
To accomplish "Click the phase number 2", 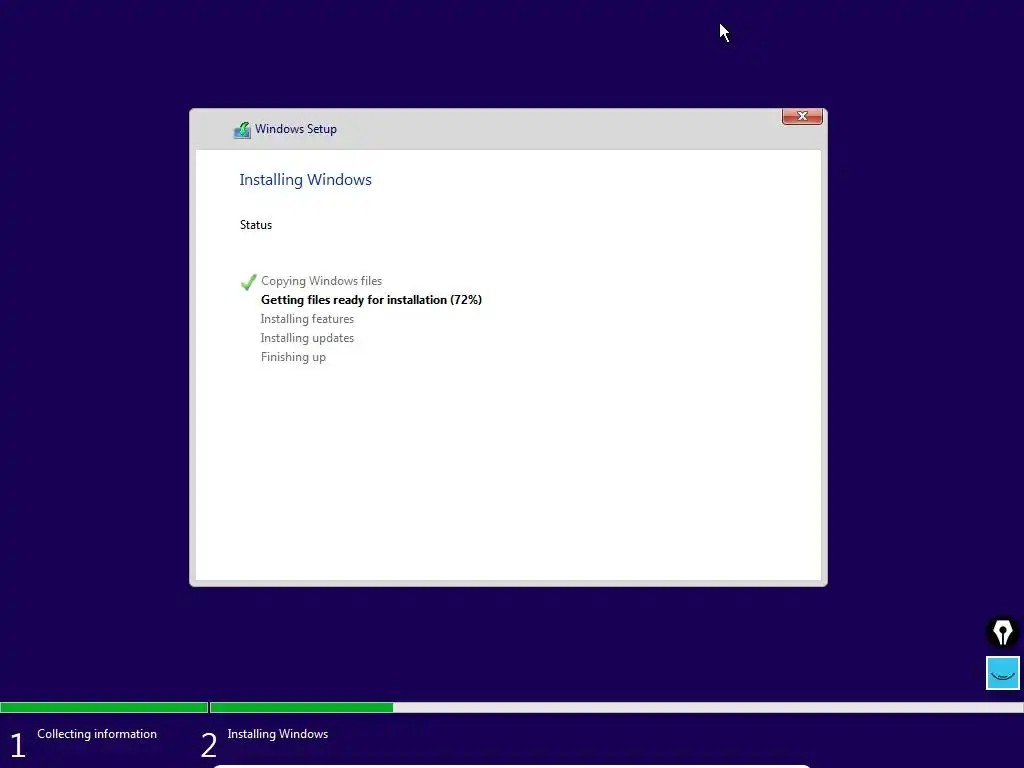I will pos(208,745).
